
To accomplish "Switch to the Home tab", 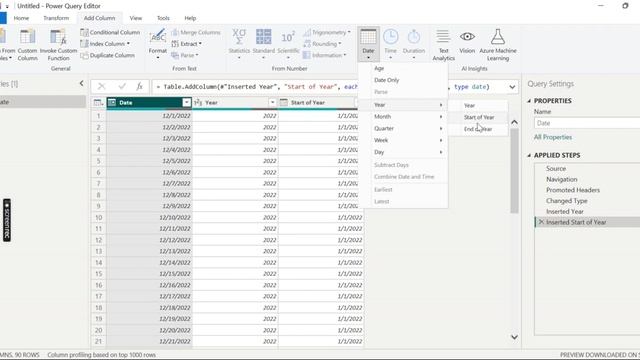I will pos(21,18).
